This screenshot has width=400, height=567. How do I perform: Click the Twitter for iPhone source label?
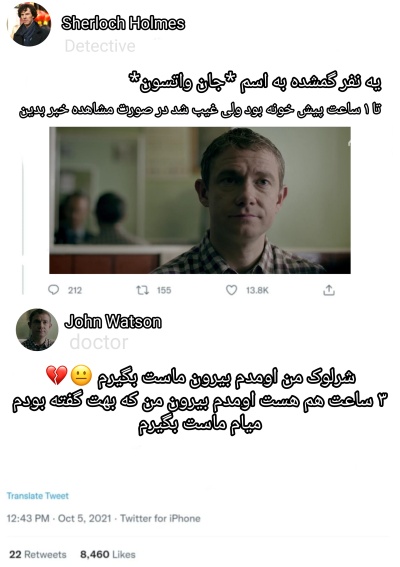click(x=160, y=519)
